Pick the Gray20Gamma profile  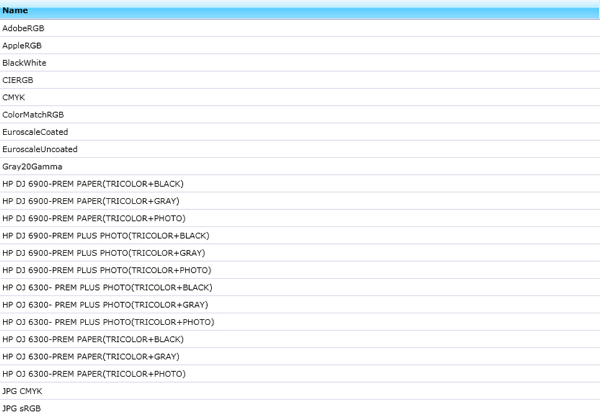30,166
